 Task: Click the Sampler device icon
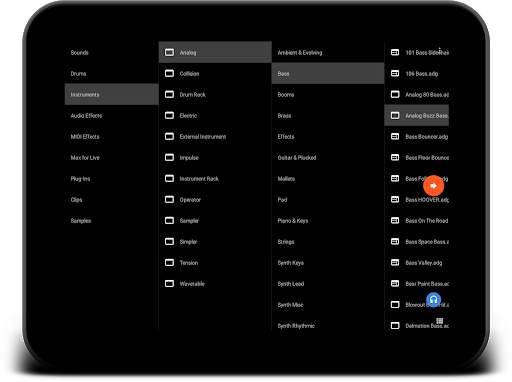(169, 220)
